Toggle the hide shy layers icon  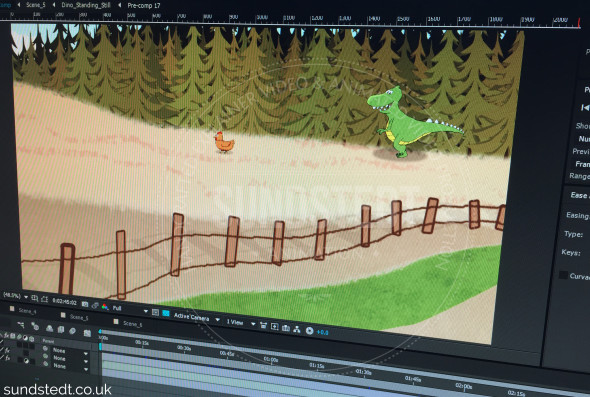[49, 329]
